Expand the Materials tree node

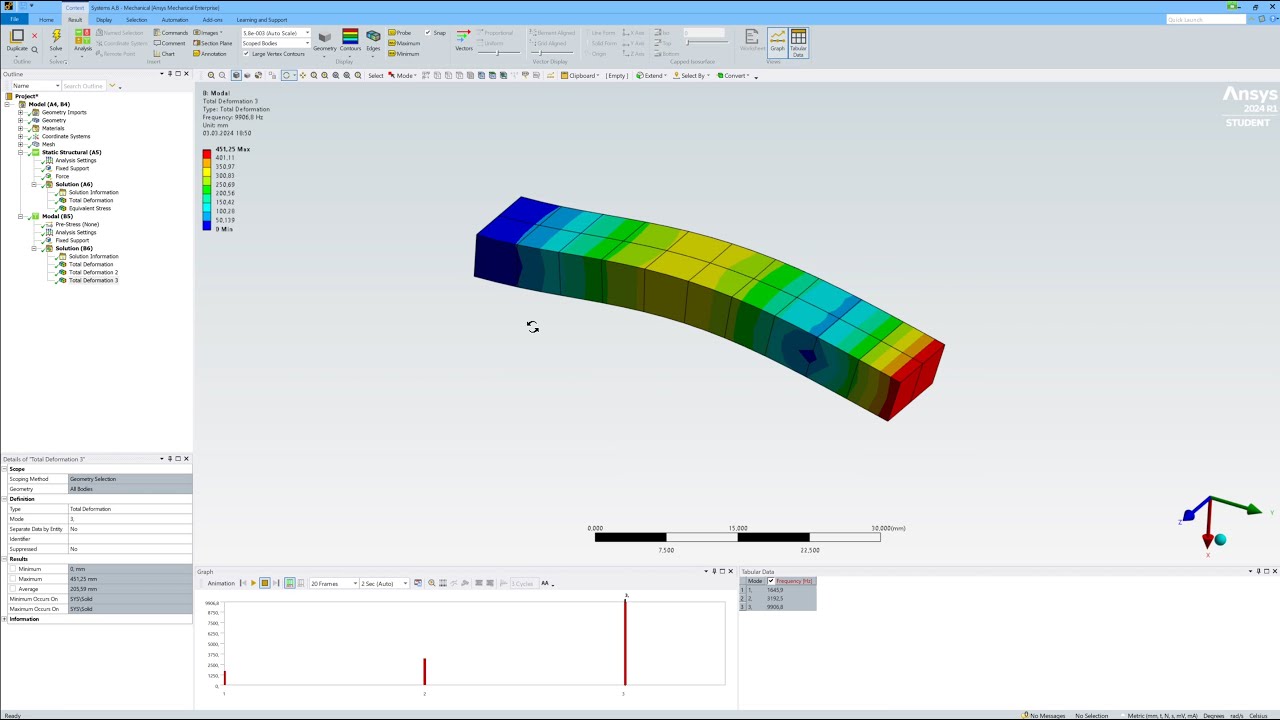[20, 128]
